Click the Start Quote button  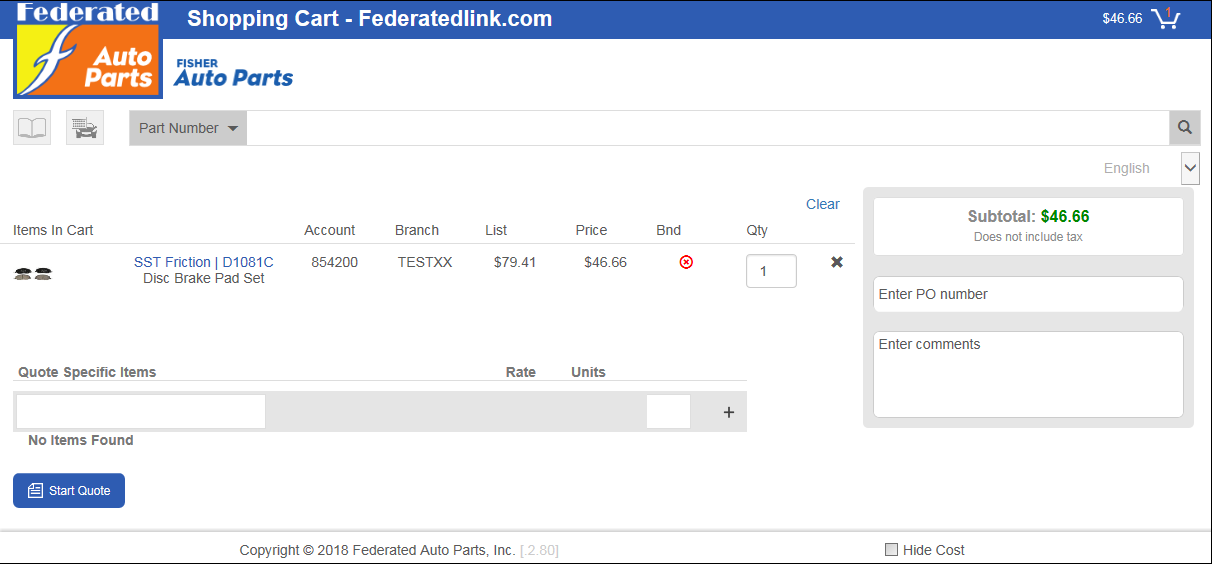(69, 490)
